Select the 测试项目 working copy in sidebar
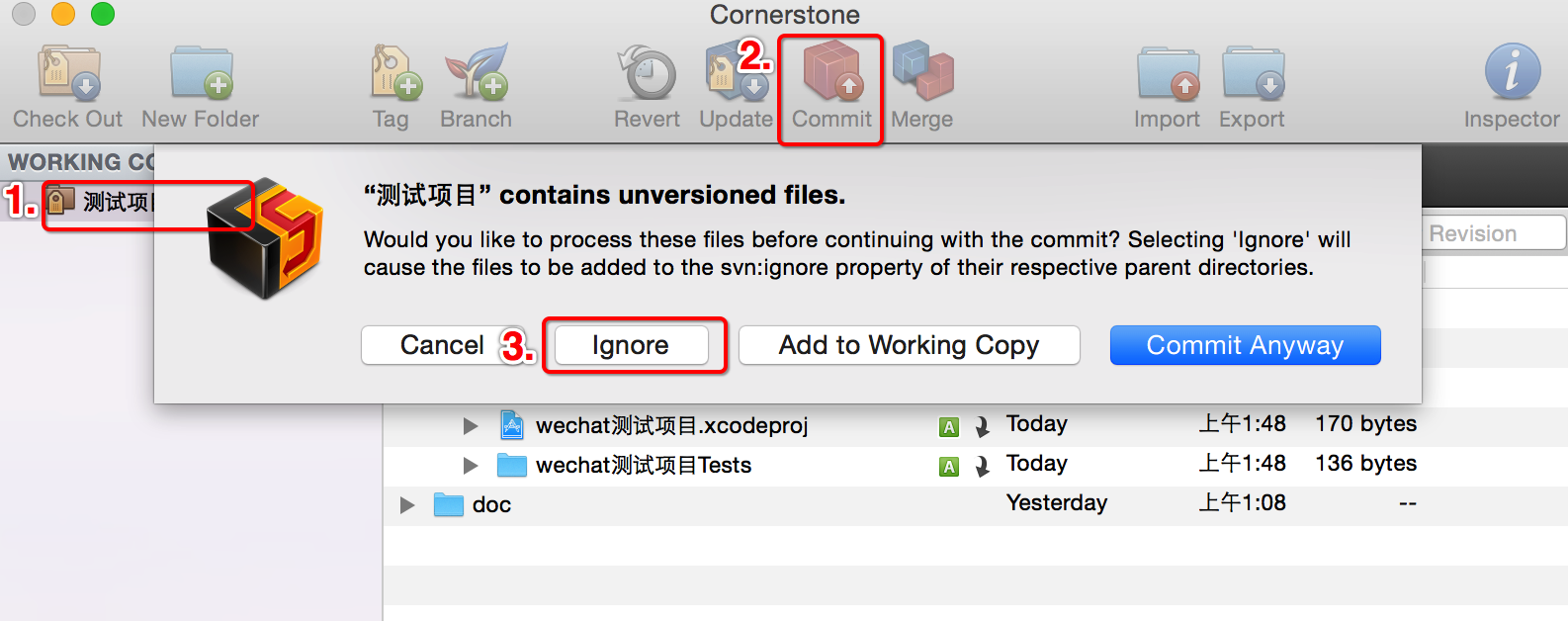The image size is (1568, 621). coord(99,202)
